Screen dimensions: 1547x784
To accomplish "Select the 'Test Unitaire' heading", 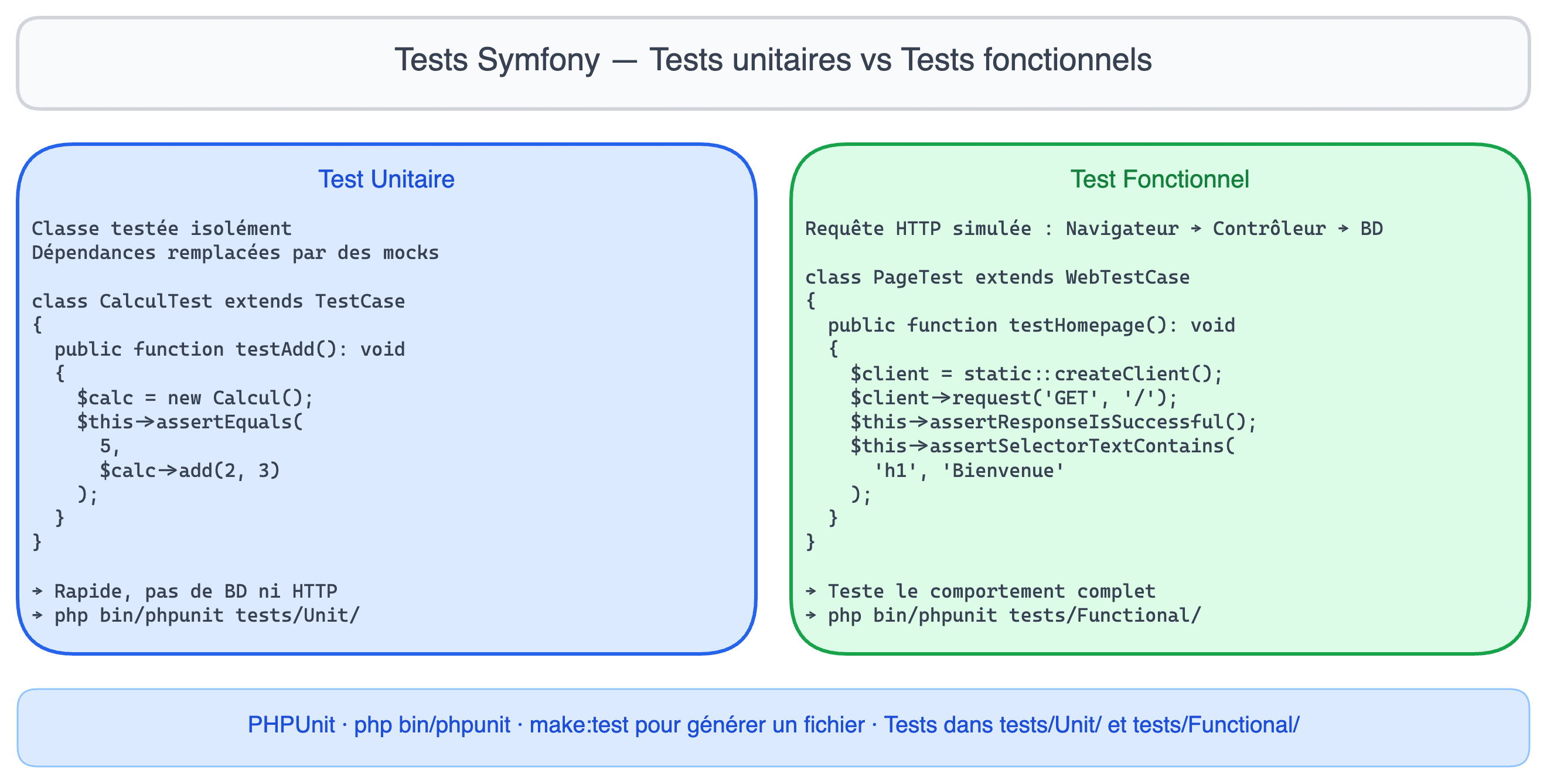I will point(386,179).
